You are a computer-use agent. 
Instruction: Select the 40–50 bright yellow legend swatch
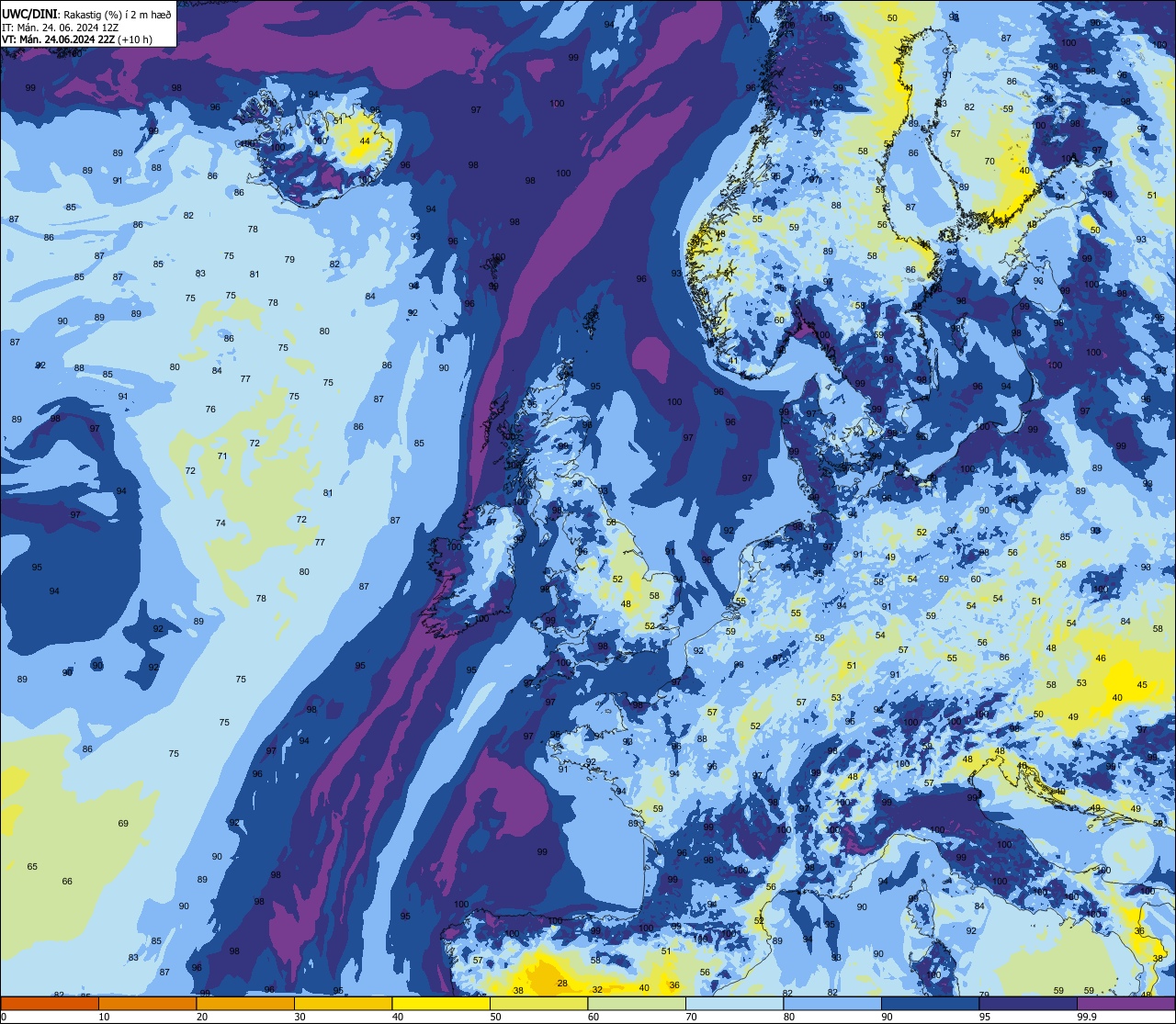click(441, 1003)
